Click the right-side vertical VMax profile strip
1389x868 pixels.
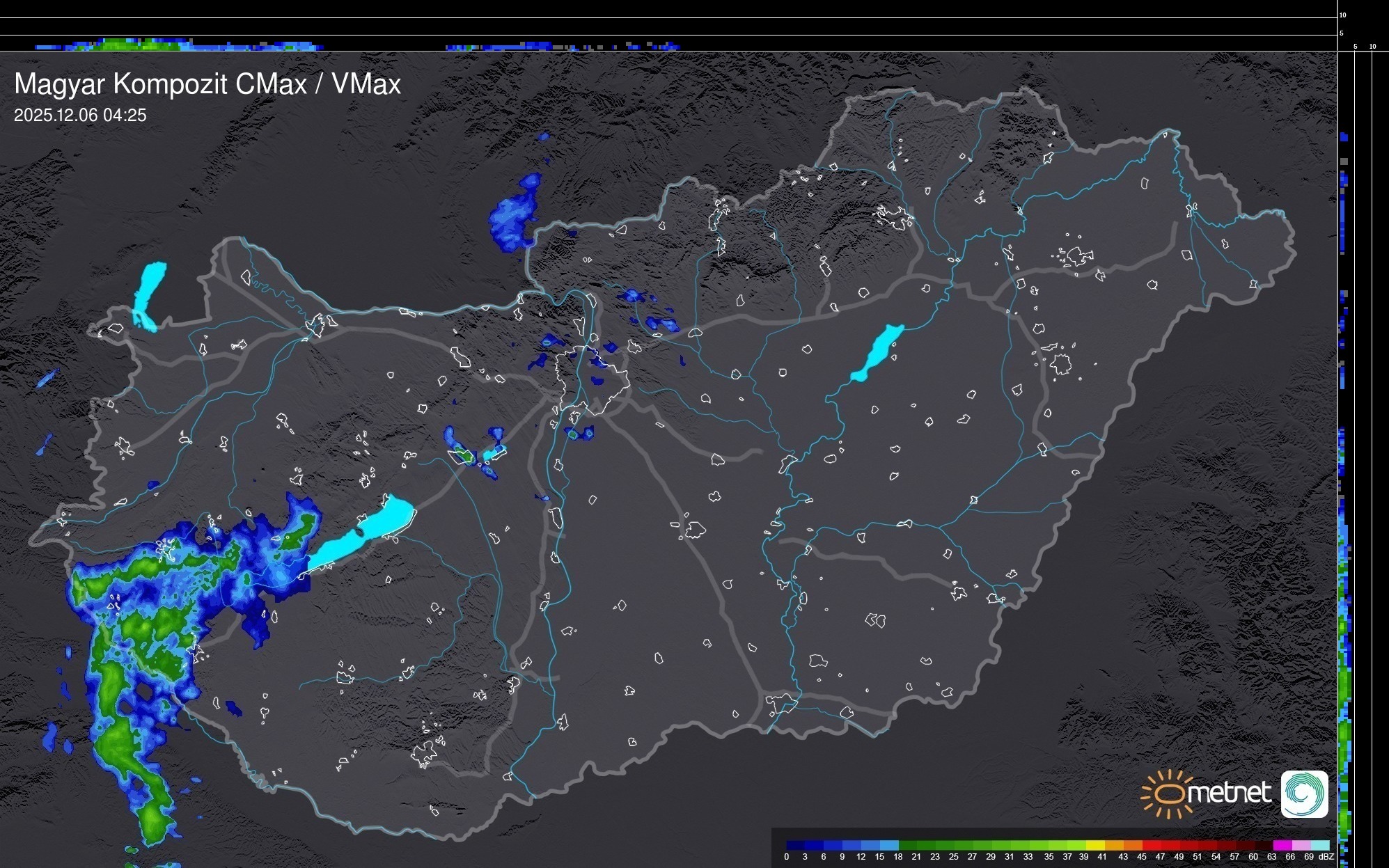coord(1344,626)
